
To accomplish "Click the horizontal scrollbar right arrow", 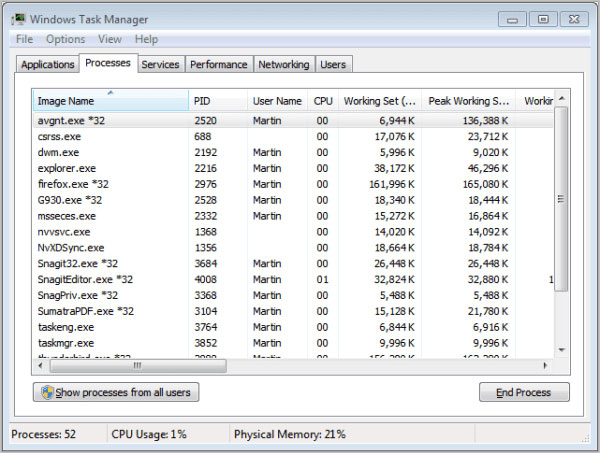I will [x=545, y=365].
